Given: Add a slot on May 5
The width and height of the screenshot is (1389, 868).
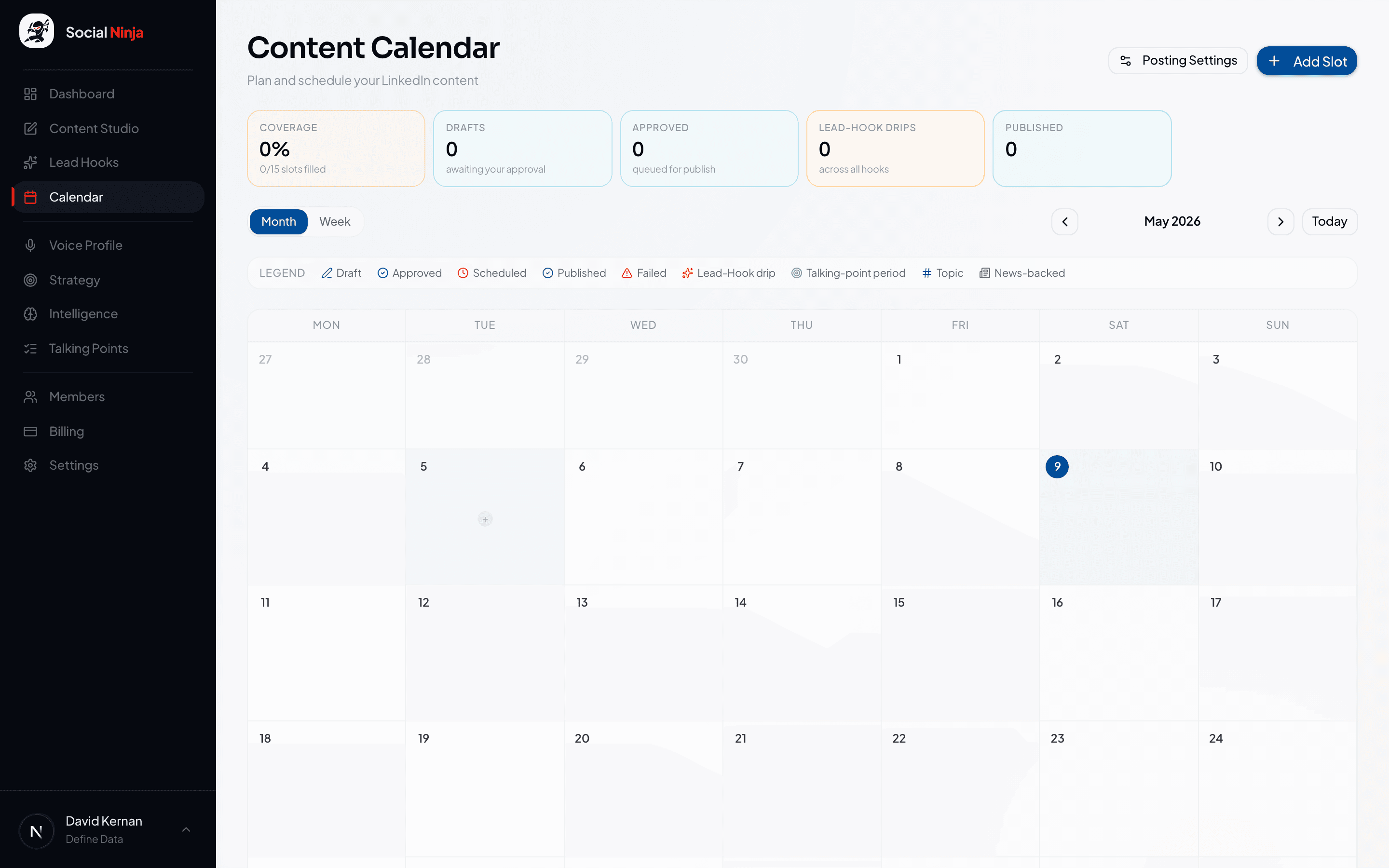Looking at the screenshot, I should pos(485,519).
